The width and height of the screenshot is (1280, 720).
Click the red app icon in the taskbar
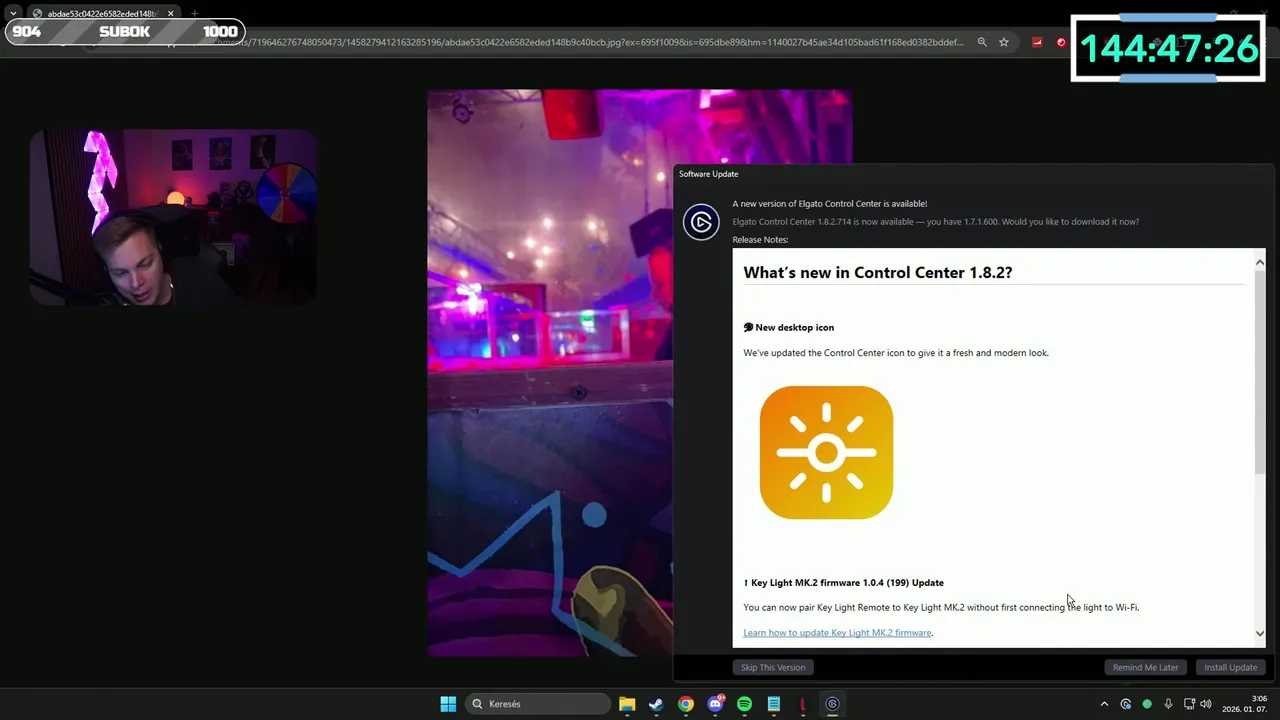(x=803, y=704)
